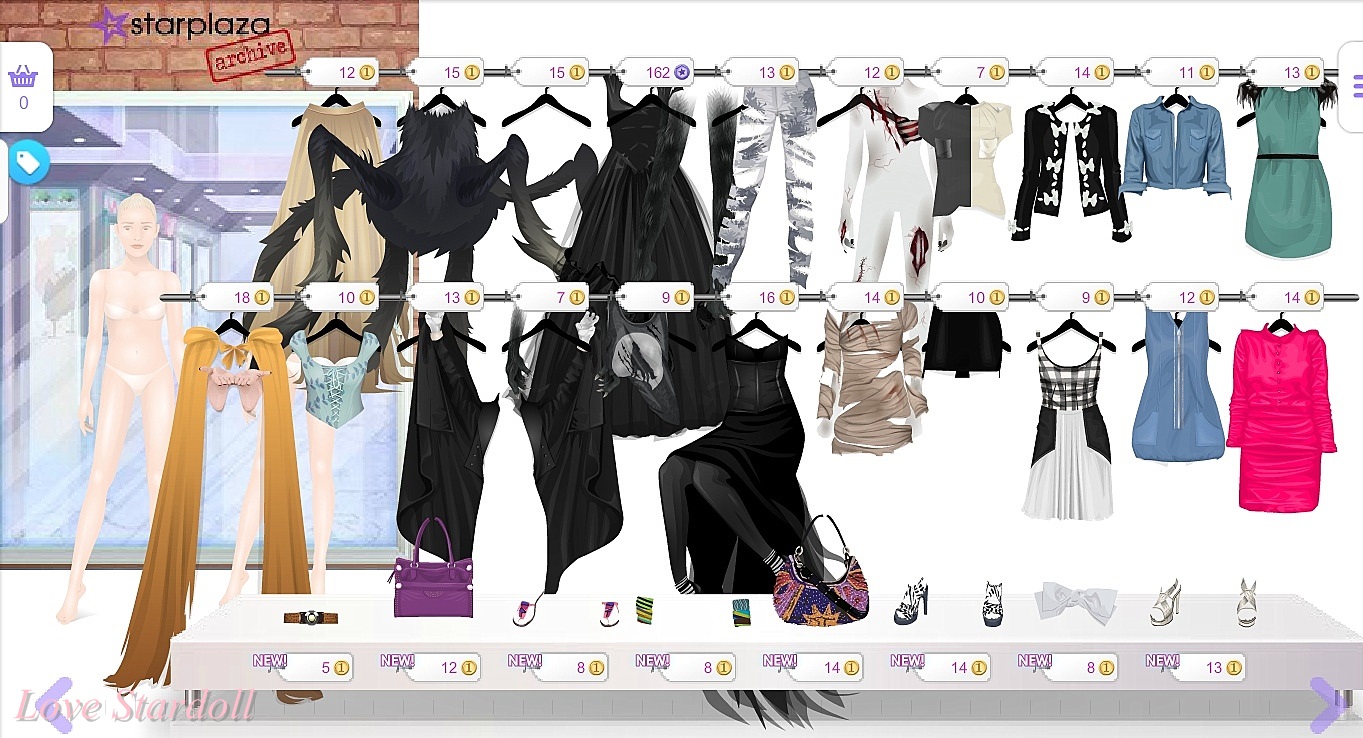Screen dimensions: 1363x738
Task: Pick the checkered top white skirt dress
Action: 1068,425
